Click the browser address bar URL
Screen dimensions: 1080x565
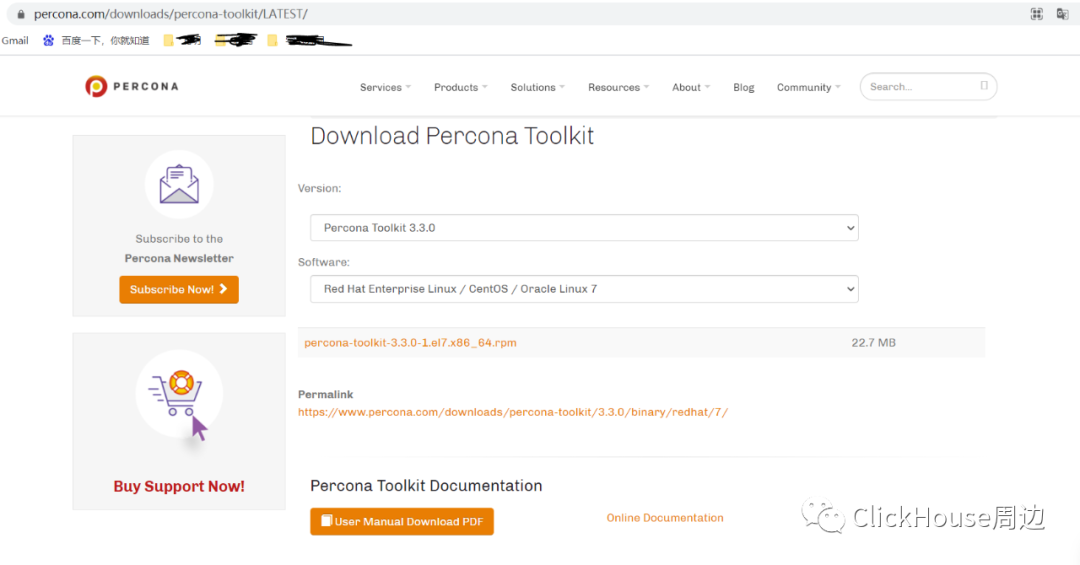pyautogui.click(x=171, y=14)
